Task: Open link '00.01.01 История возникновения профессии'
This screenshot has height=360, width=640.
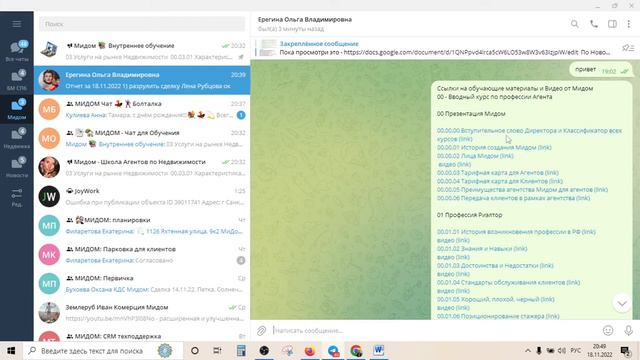Action: coord(516,232)
